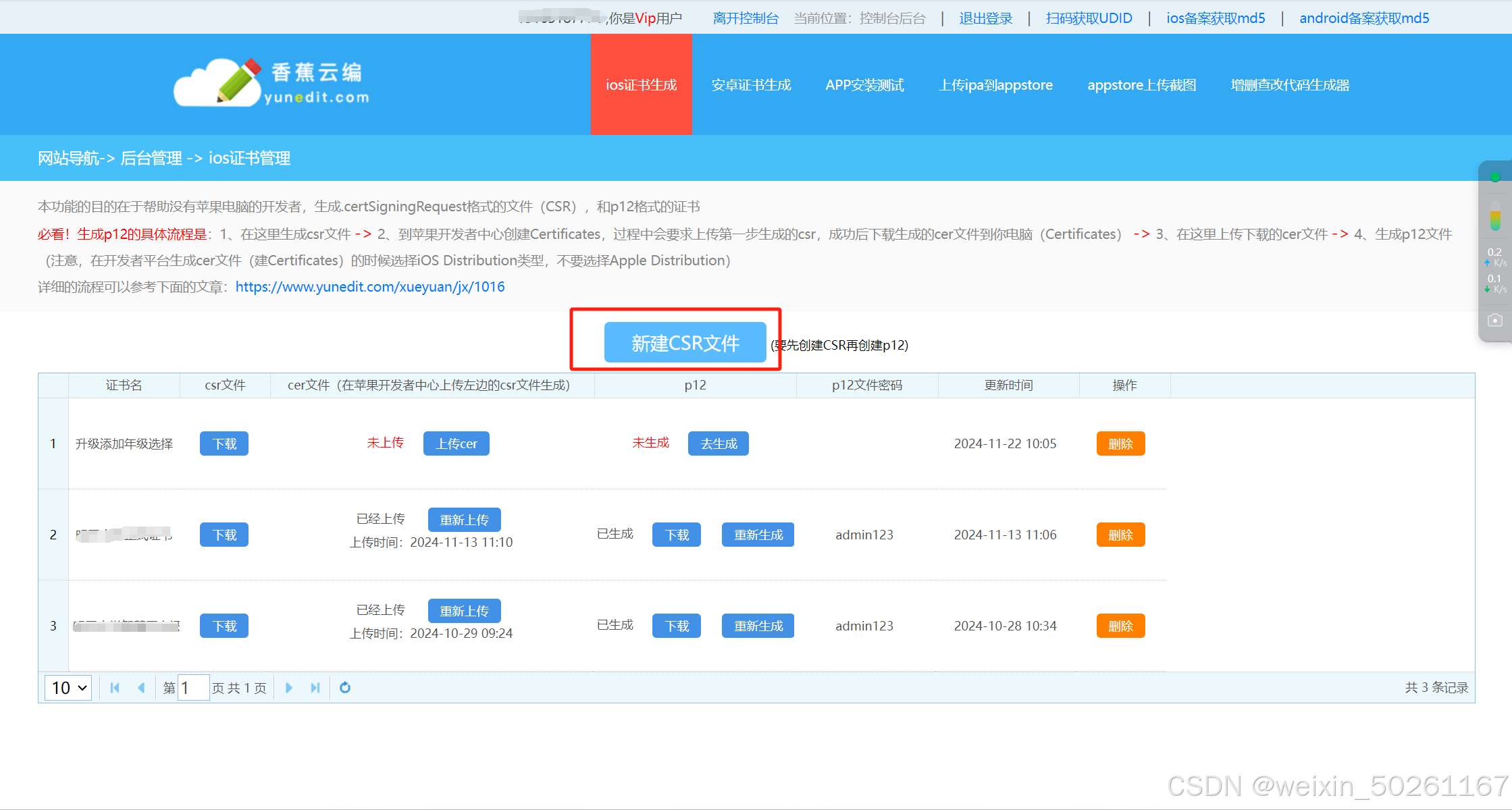
Task: Click 退出登录 link in top bar
Action: tap(986, 18)
